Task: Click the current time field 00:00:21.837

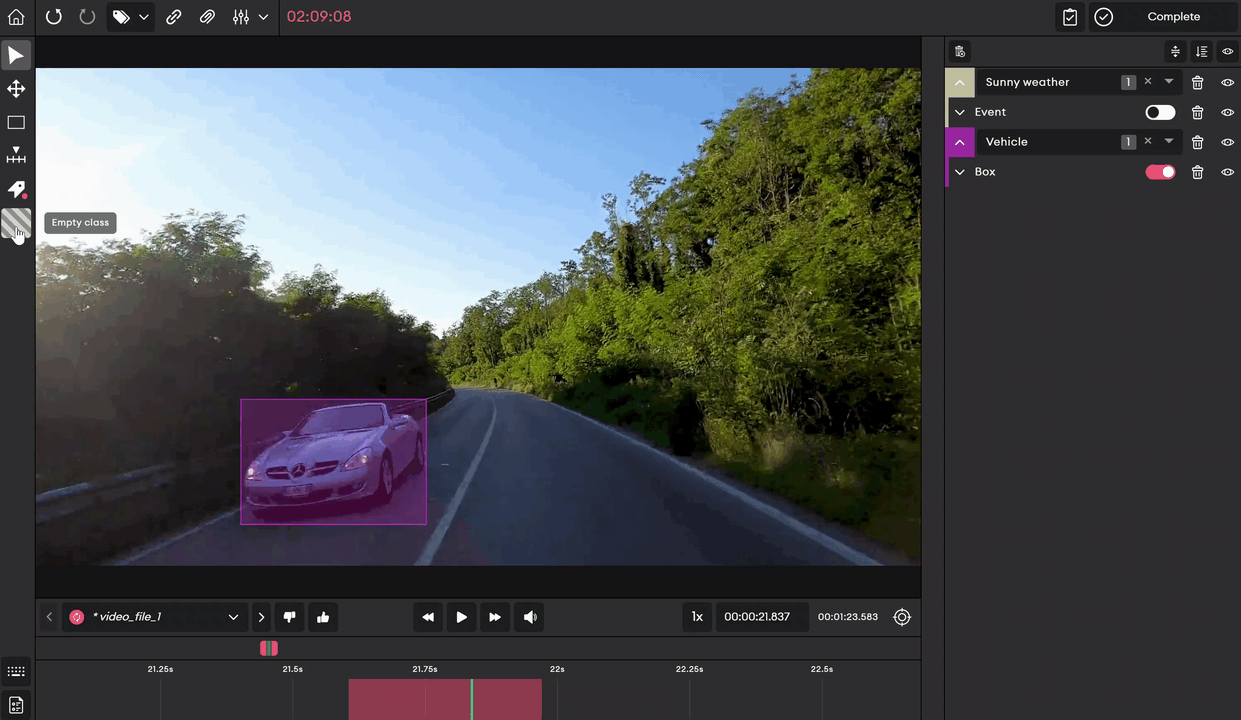Action: (762, 617)
